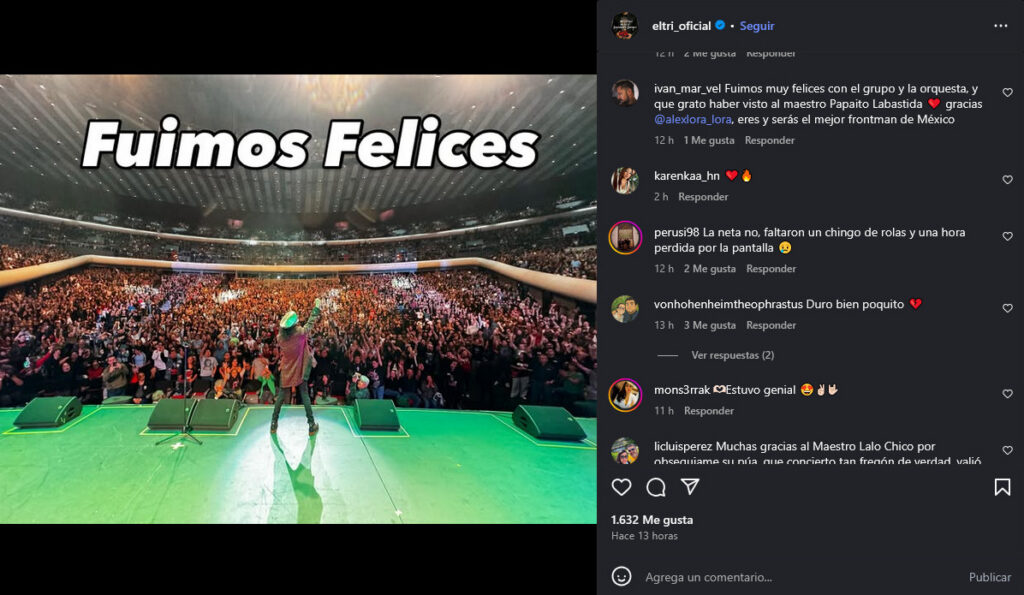
Task: Open the three-dots more options menu
Action: click(x=1000, y=25)
